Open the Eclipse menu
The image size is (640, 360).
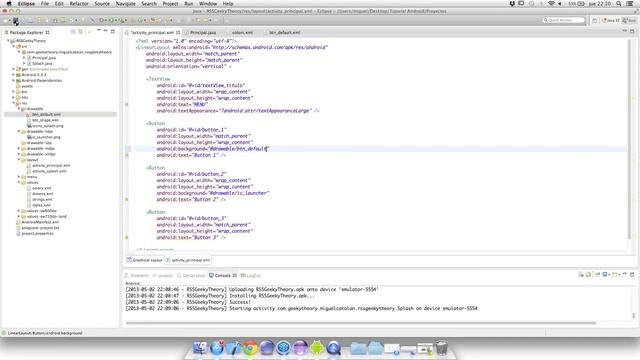(26, 4)
